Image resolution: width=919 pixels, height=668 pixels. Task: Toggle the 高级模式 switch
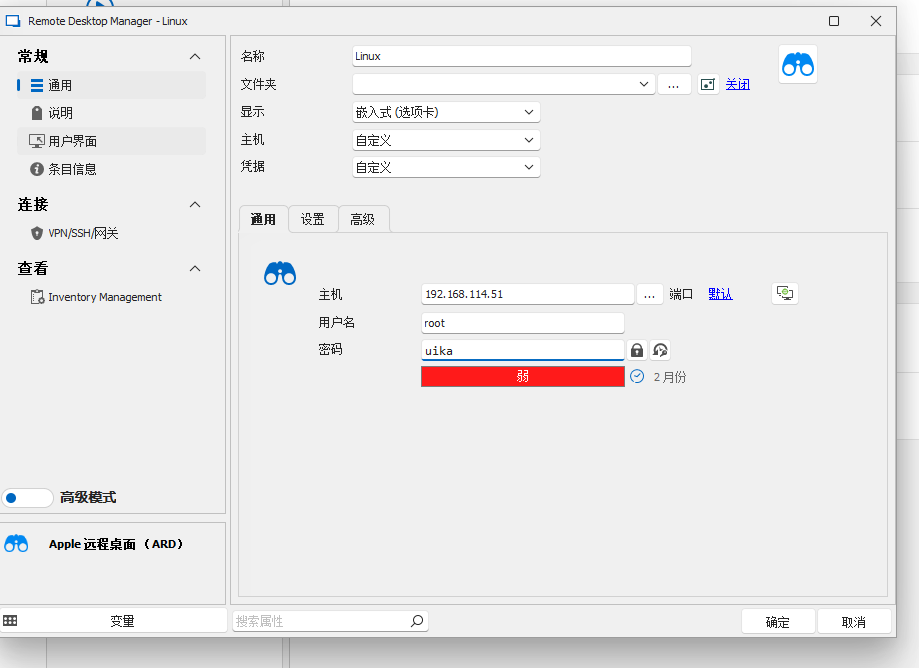[28, 497]
